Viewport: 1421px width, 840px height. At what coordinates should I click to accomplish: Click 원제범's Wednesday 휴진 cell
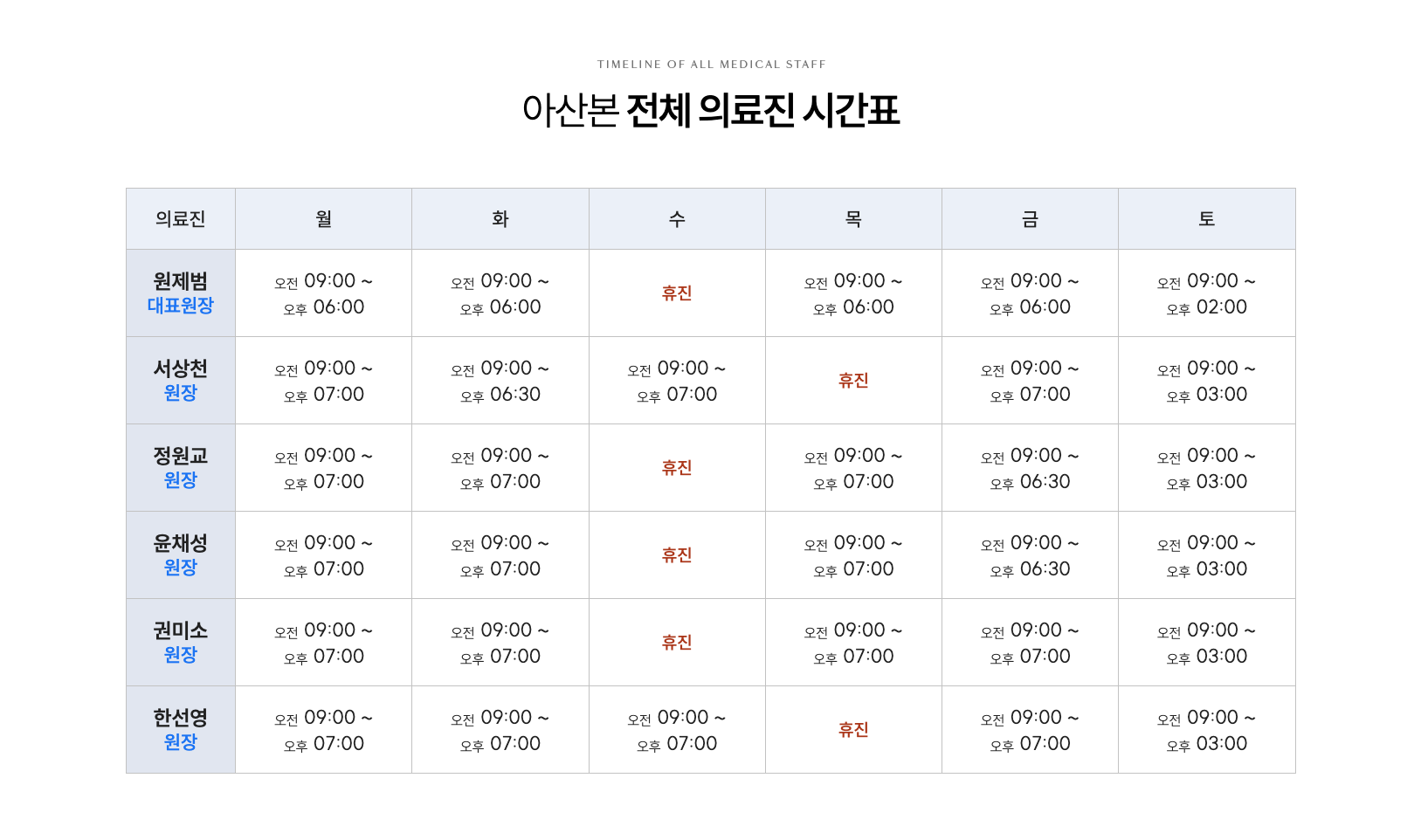[x=677, y=293]
